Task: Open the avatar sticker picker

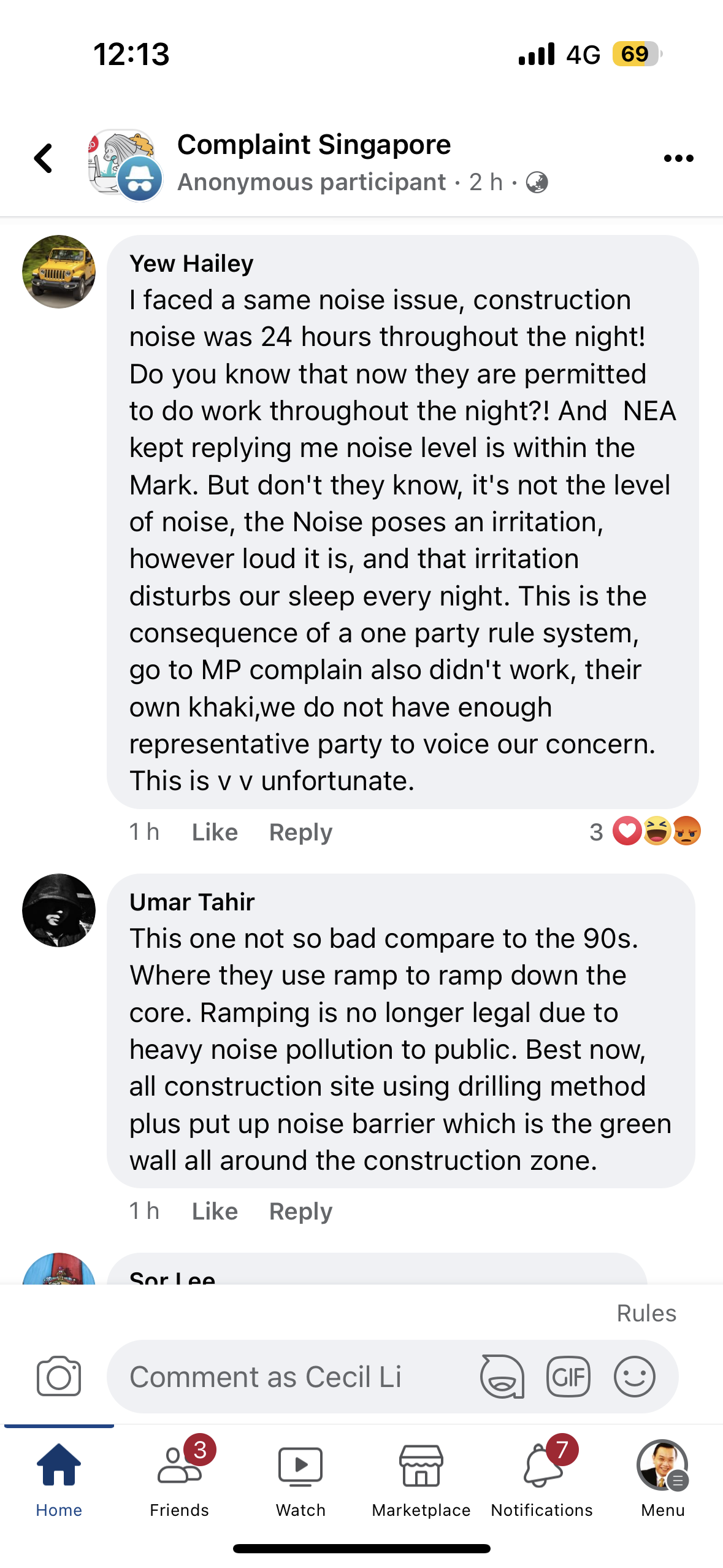Action: coord(502,1376)
